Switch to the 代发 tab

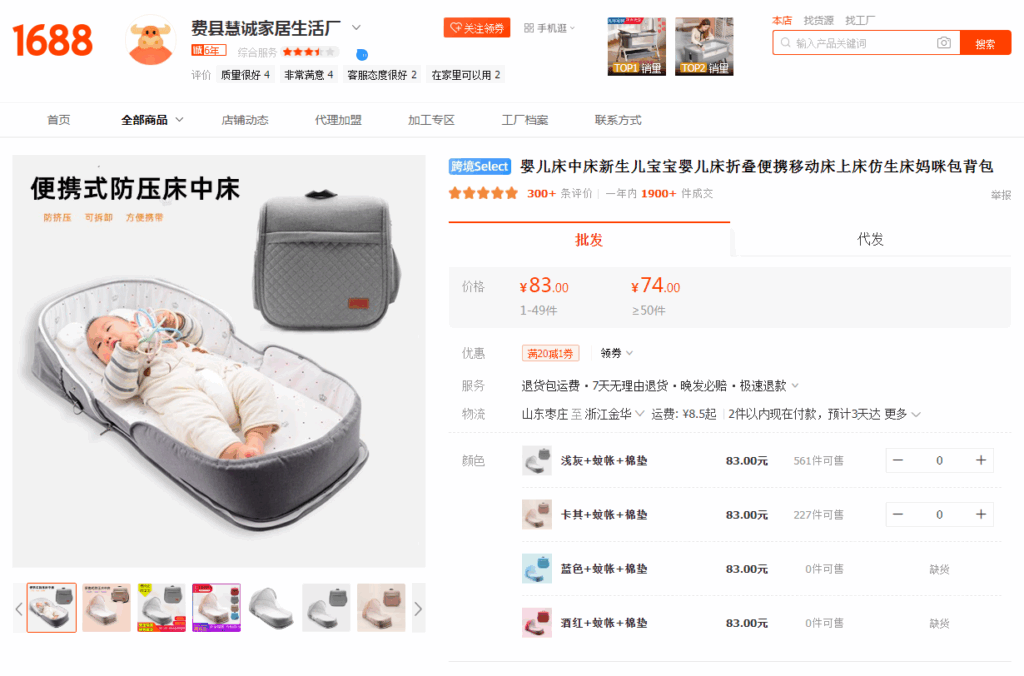[870, 240]
